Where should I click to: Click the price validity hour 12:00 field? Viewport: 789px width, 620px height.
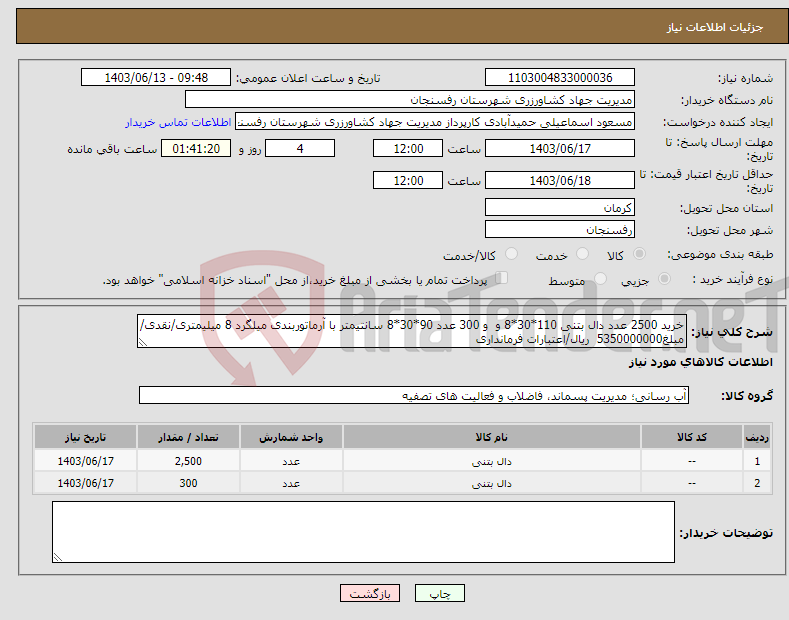pyautogui.click(x=408, y=180)
